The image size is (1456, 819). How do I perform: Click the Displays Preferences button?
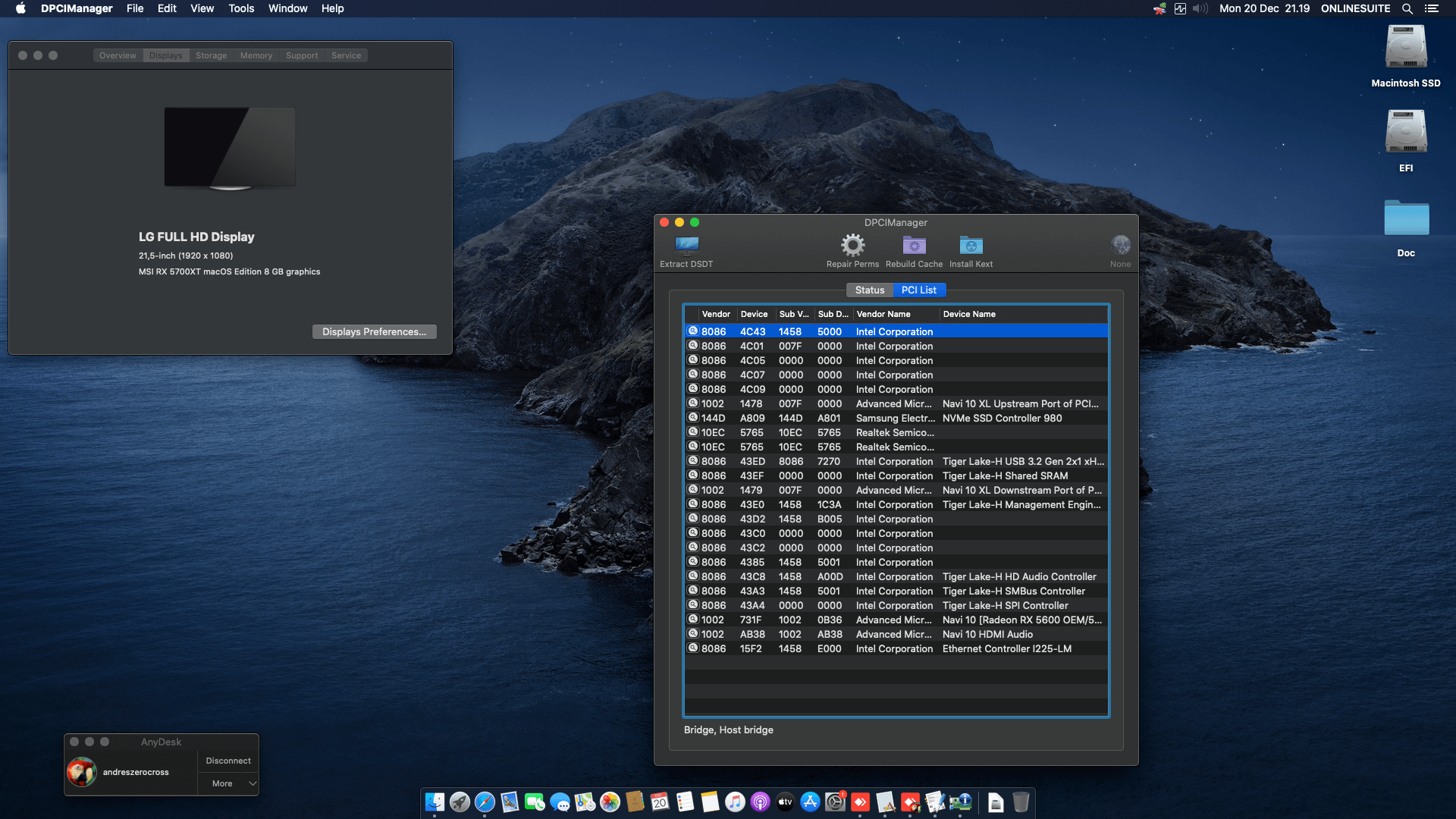pyautogui.click(x=374, y=331)
